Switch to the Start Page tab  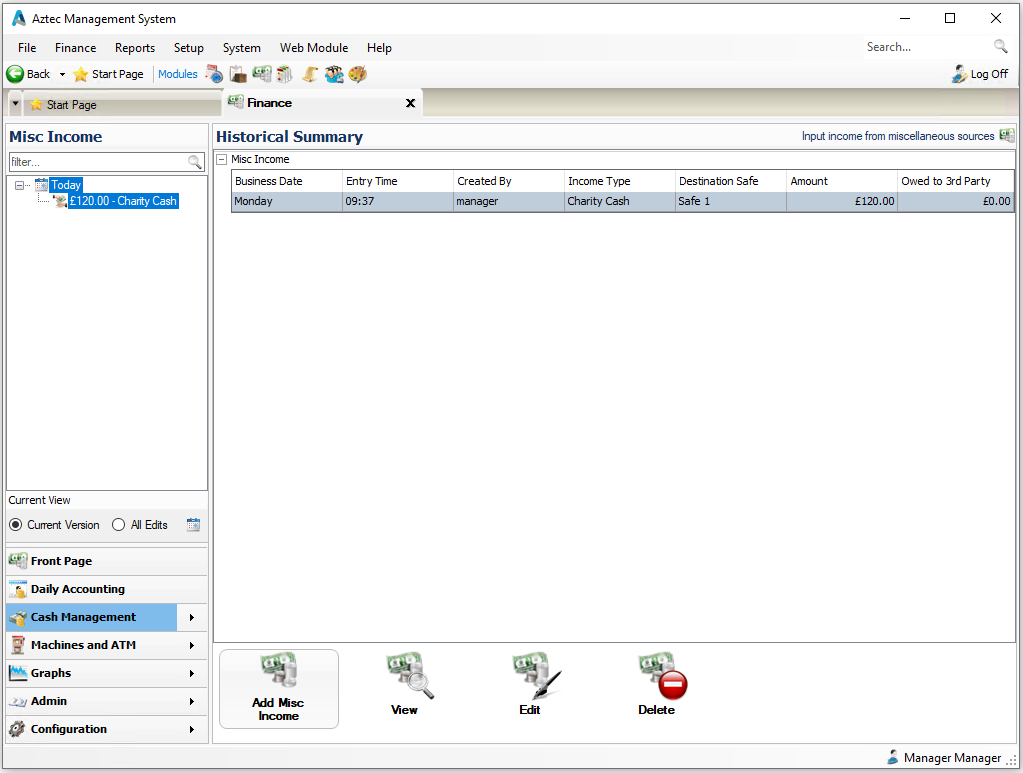(70, 105)
